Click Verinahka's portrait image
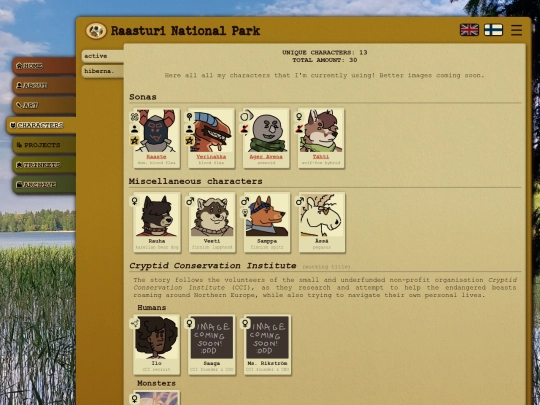This screenshot has width=540, height=405. (x=211, y=131)
